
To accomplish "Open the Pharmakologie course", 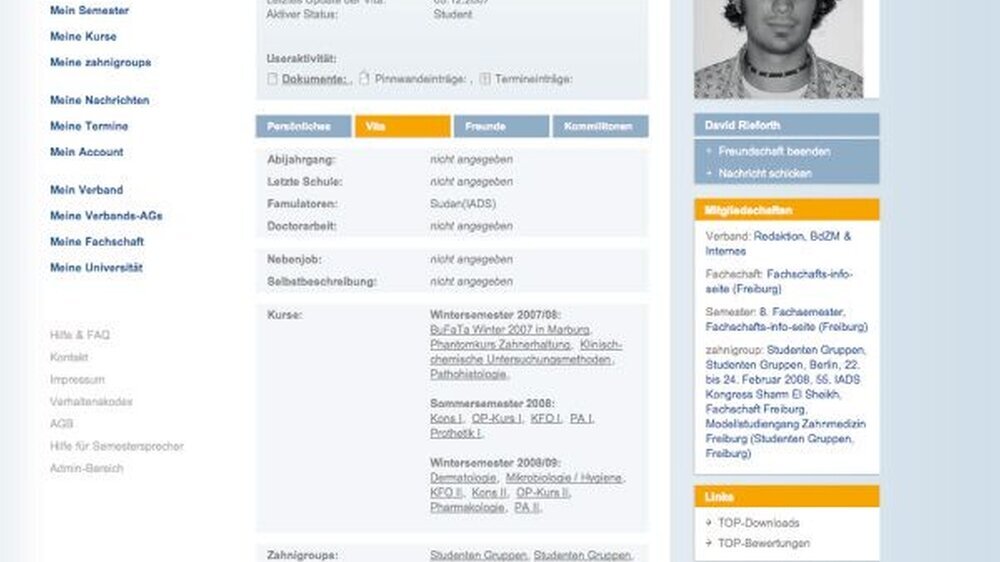I will coord(467,508).
